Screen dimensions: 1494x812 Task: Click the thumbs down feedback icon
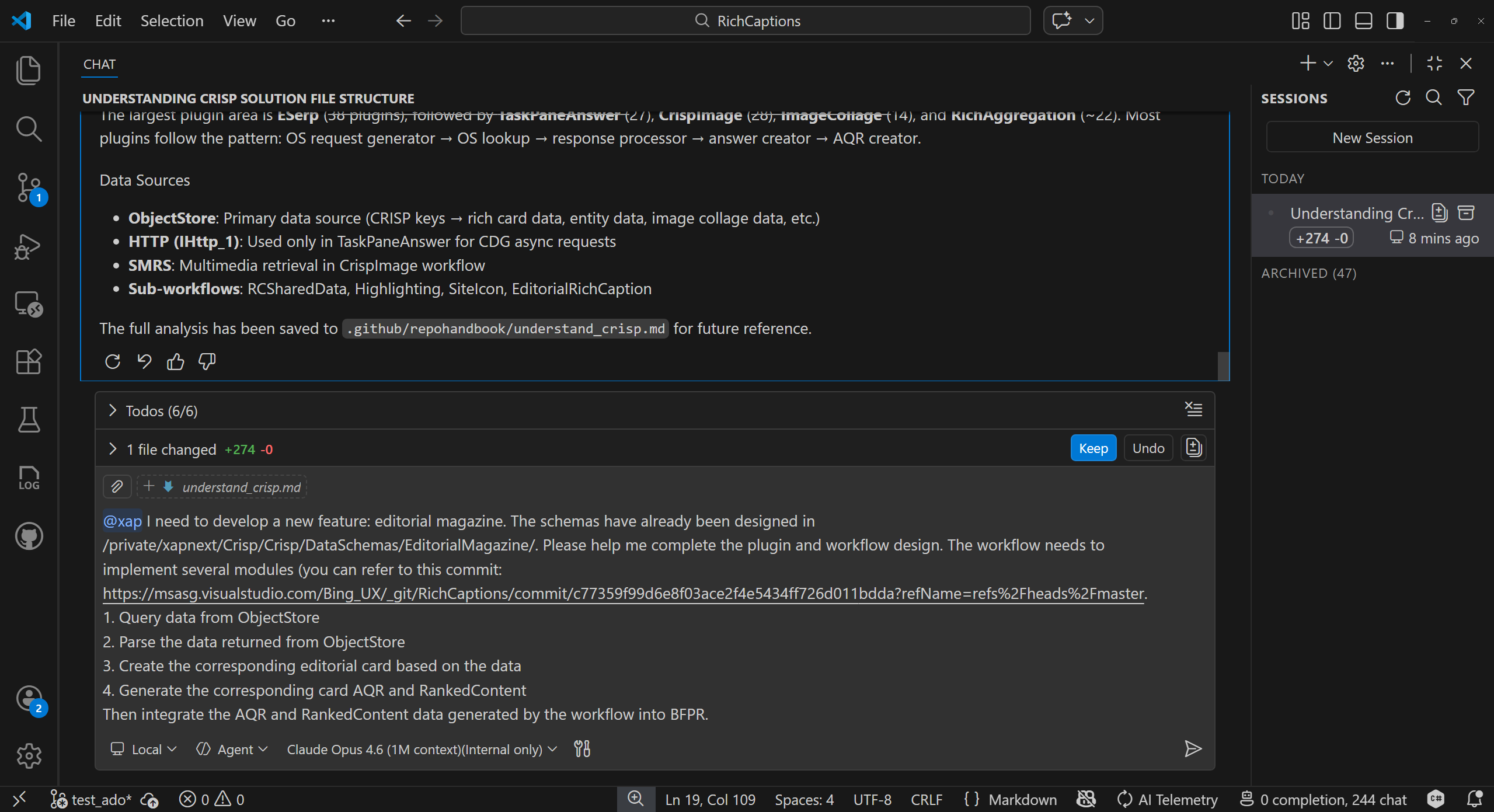[x=207, y=362]
